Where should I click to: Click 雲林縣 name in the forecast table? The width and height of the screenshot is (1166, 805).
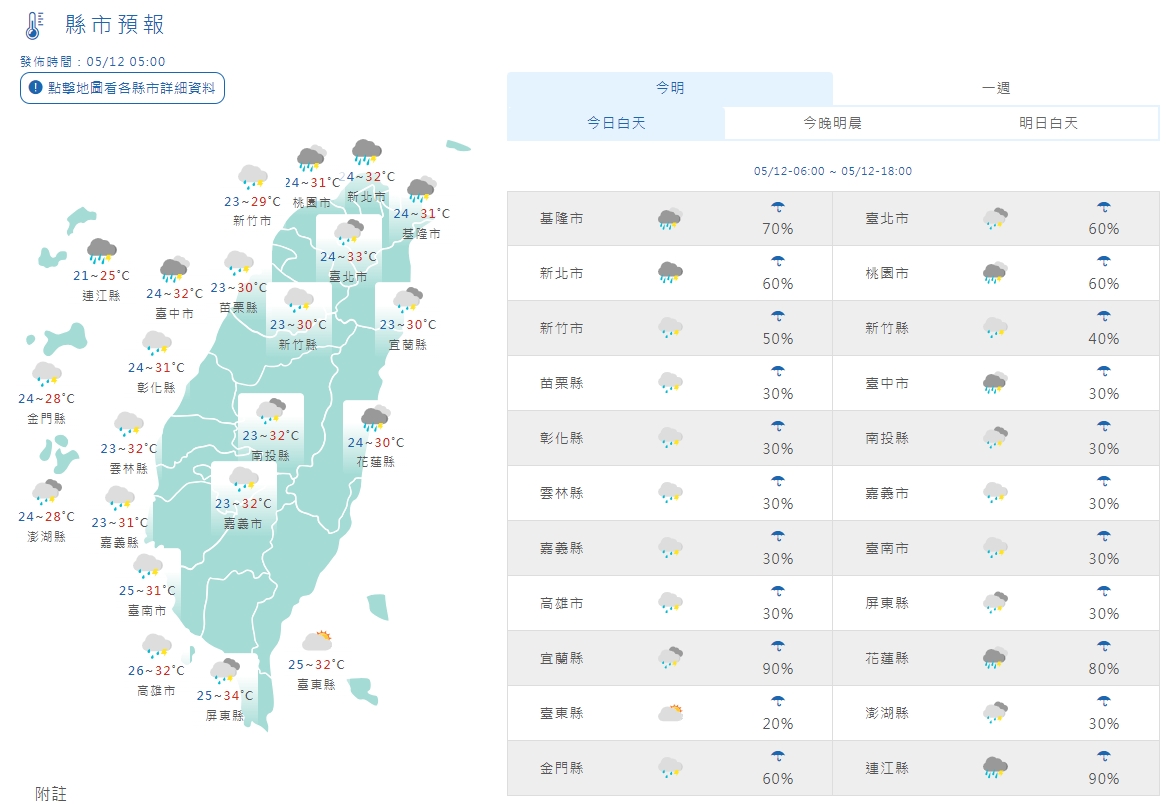(x=561, y=493)
